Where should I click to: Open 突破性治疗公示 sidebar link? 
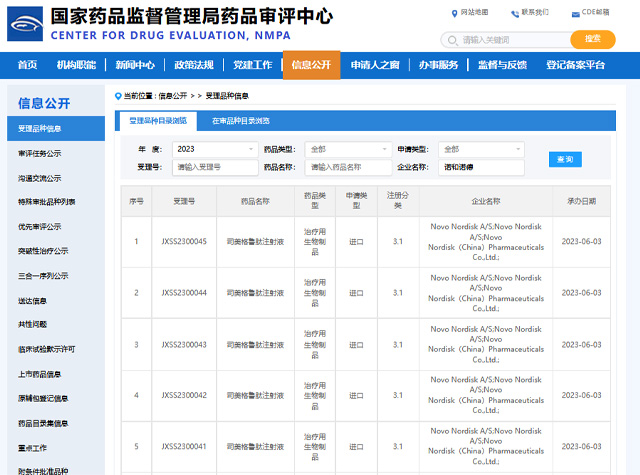[x=43, y=251]
